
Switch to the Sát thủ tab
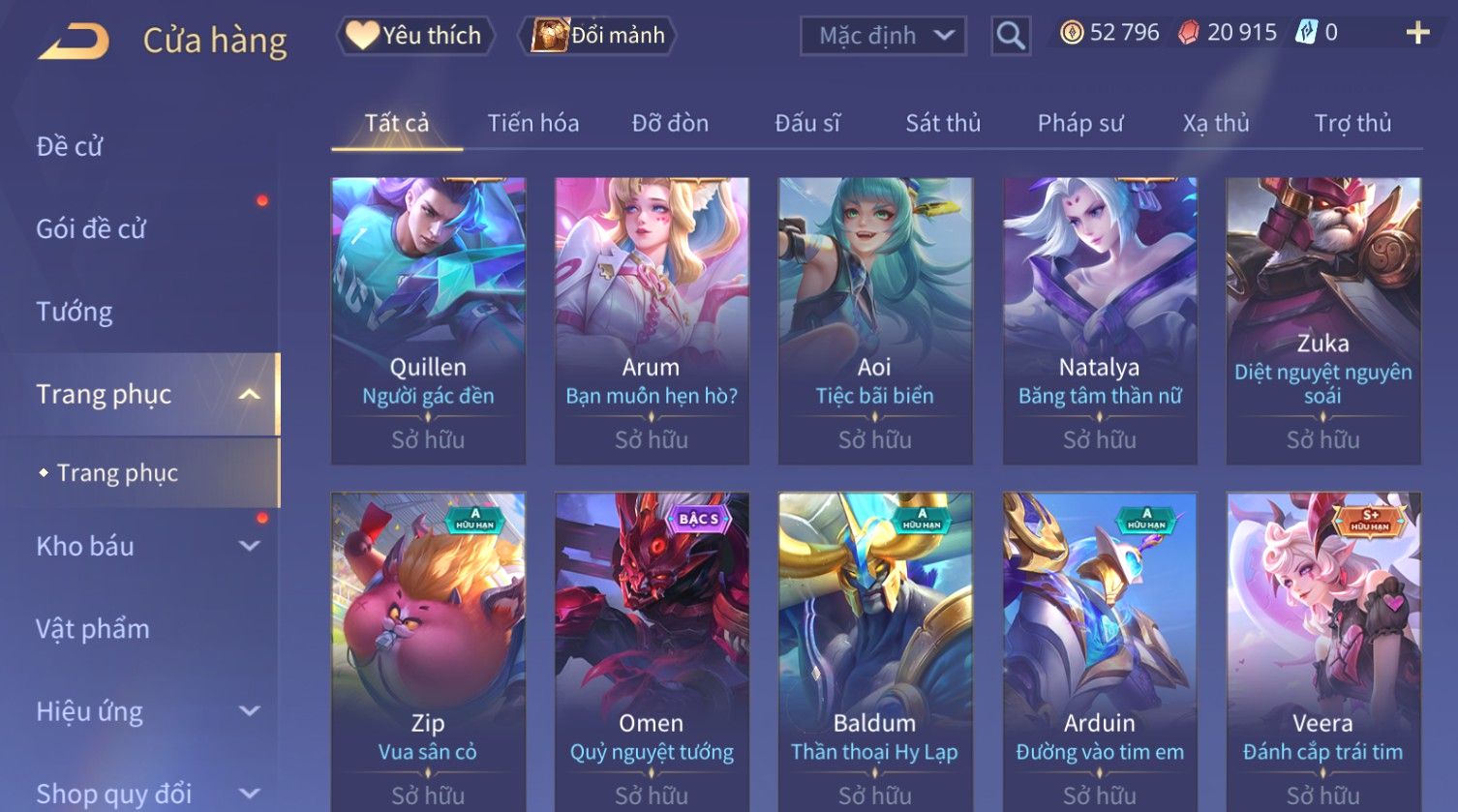pos(943,123)
